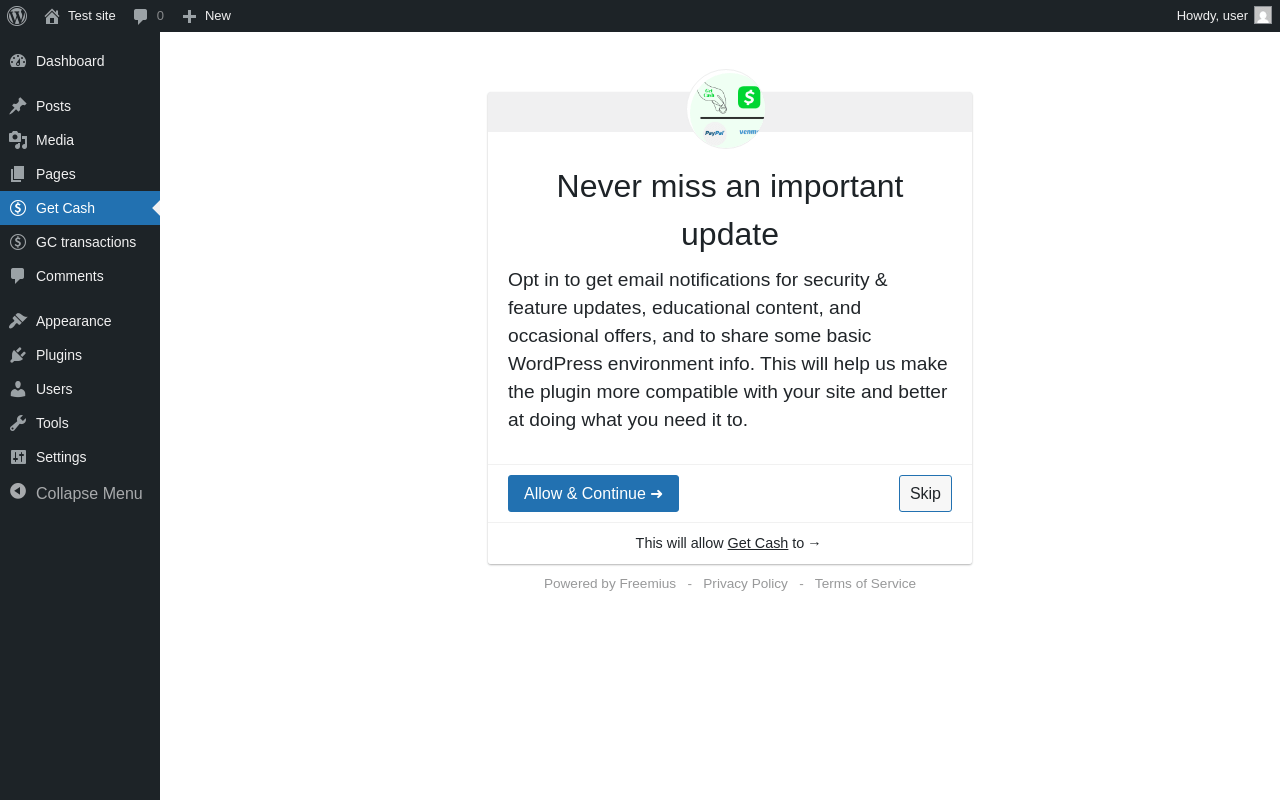The width and height of the screenshot is (1280, 800).
Task: Open the comments bubble icon in admin bar
Action: pyautogui.click(x=140, y=16)
